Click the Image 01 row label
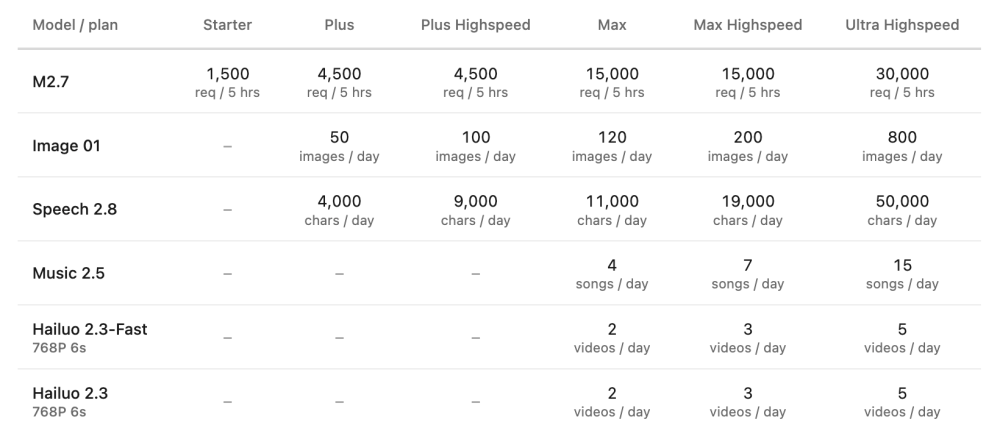This screenshot has width=1000, height=439. pyautogui.click(x=66, y=146)
